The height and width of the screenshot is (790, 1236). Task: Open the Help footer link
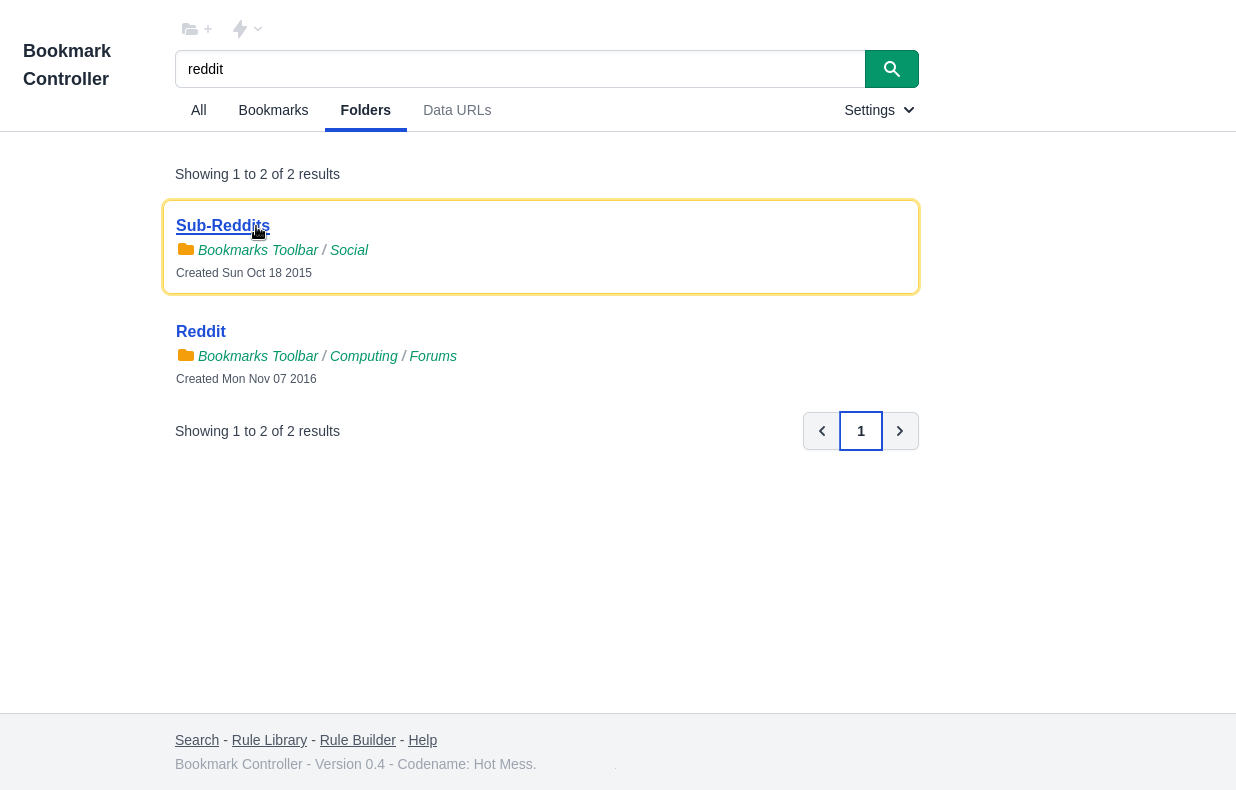[422, 740]
